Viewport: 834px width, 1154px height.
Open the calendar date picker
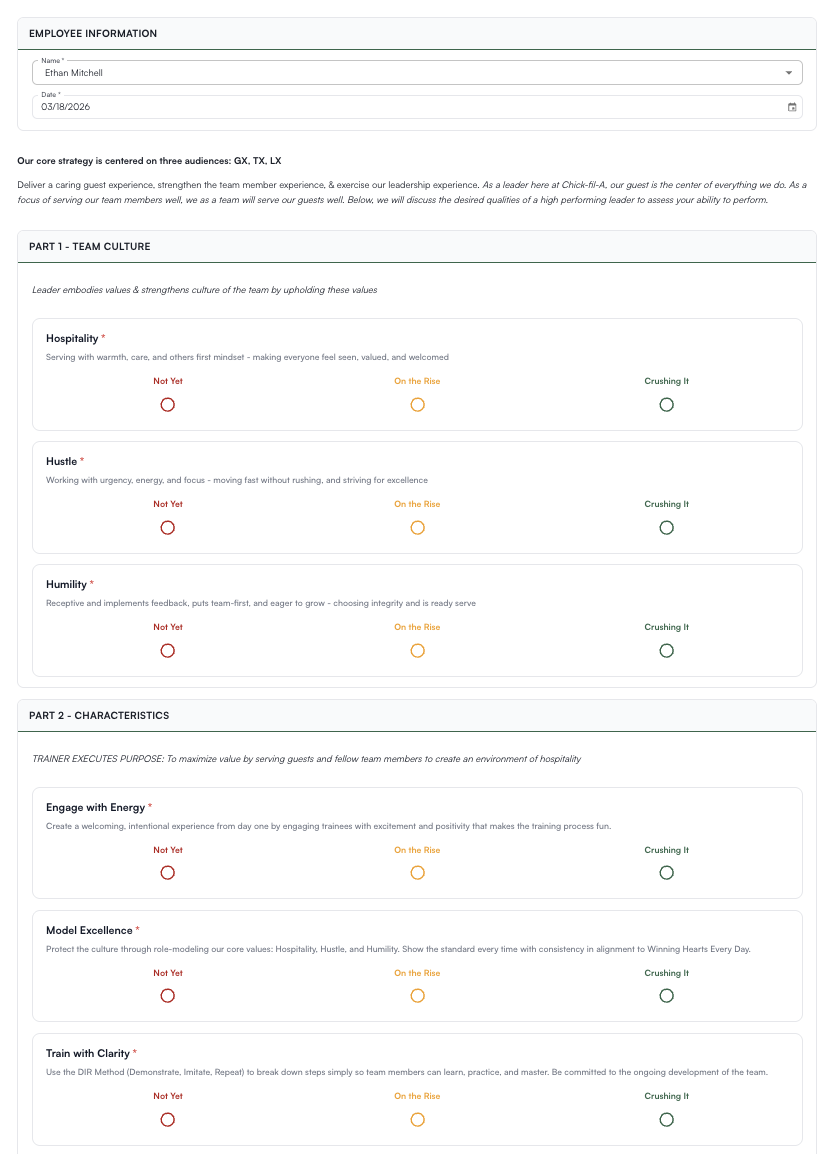pos(792,107)
